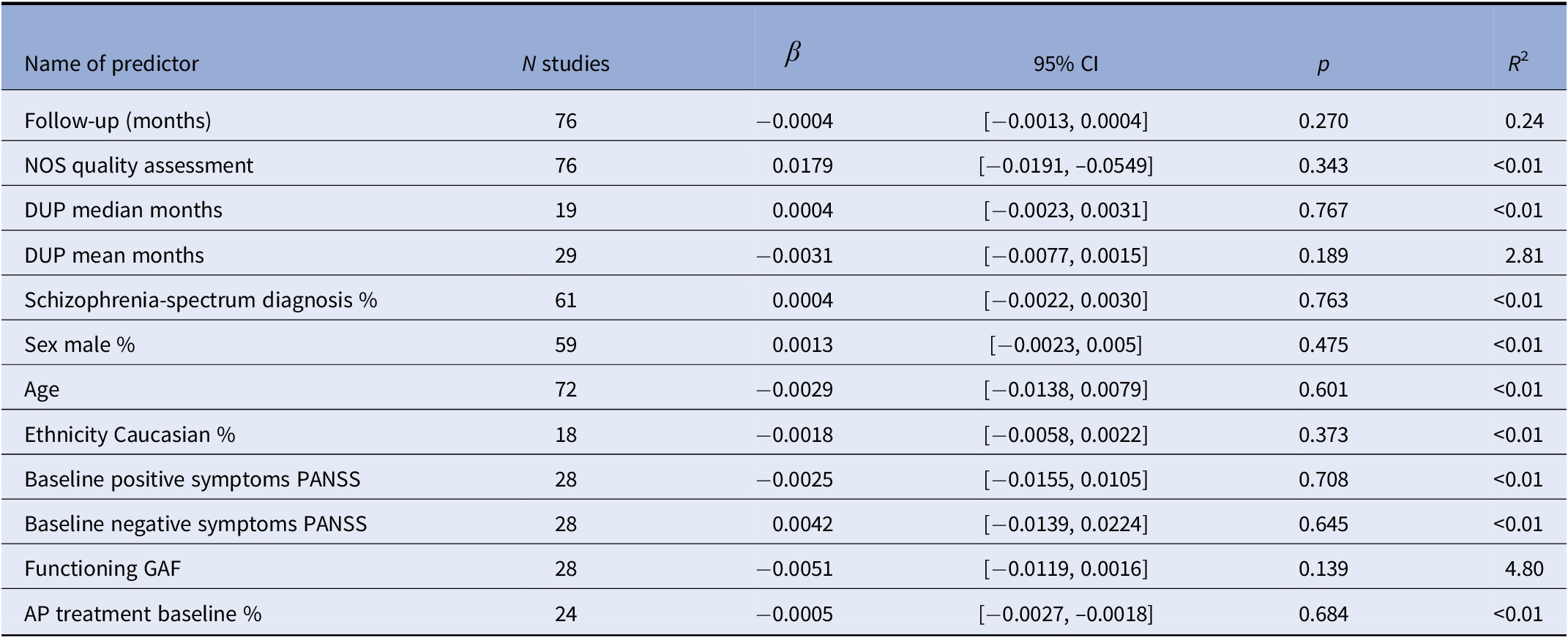The width and height of the screenshot is (1568, 638).
Task: Click the "DUP median months" row label
Action: click(x=123, y=210)
